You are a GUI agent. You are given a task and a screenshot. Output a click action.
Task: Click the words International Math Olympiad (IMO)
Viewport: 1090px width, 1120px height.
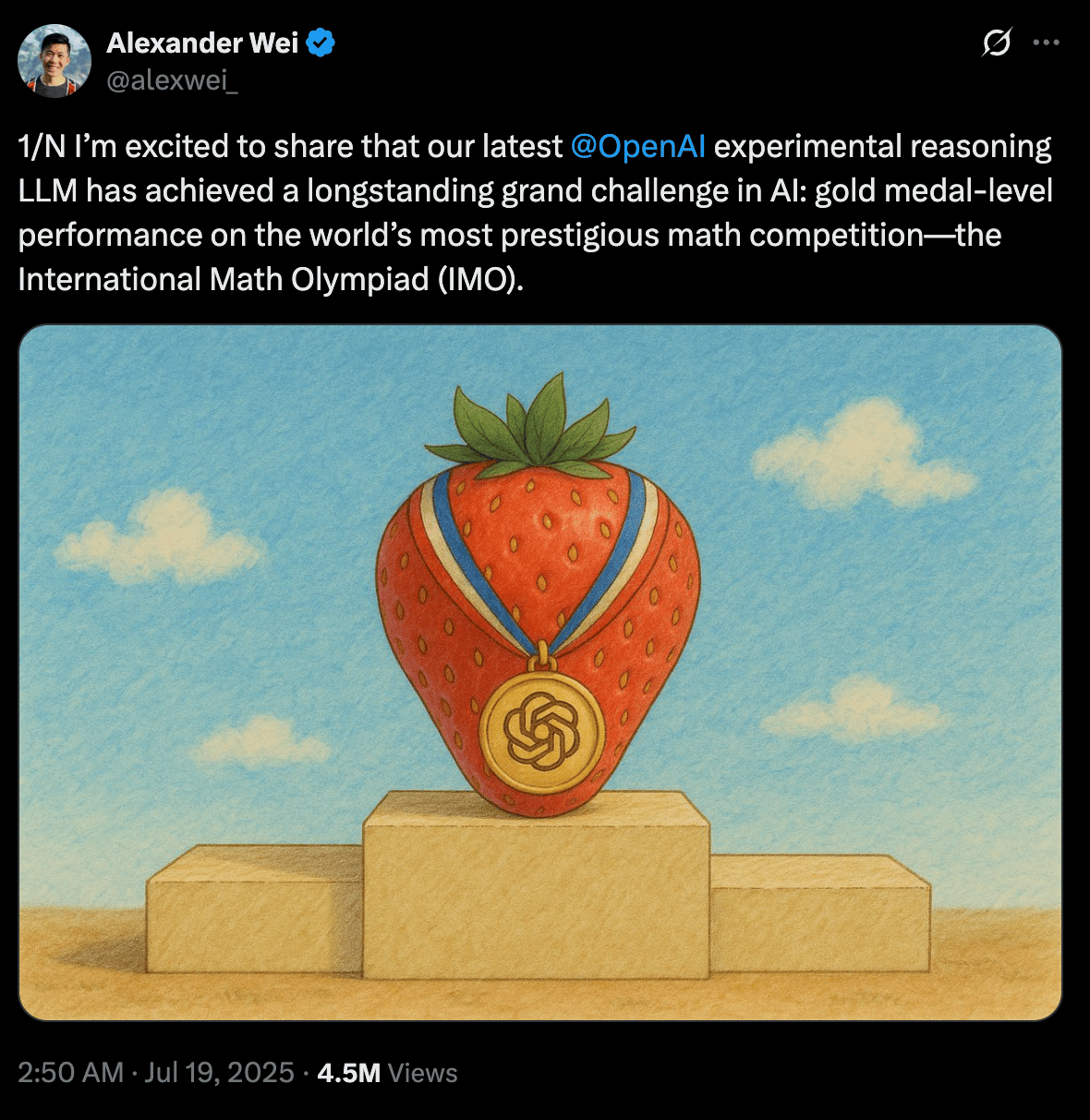pyautogui.click(x=271, y=279)
